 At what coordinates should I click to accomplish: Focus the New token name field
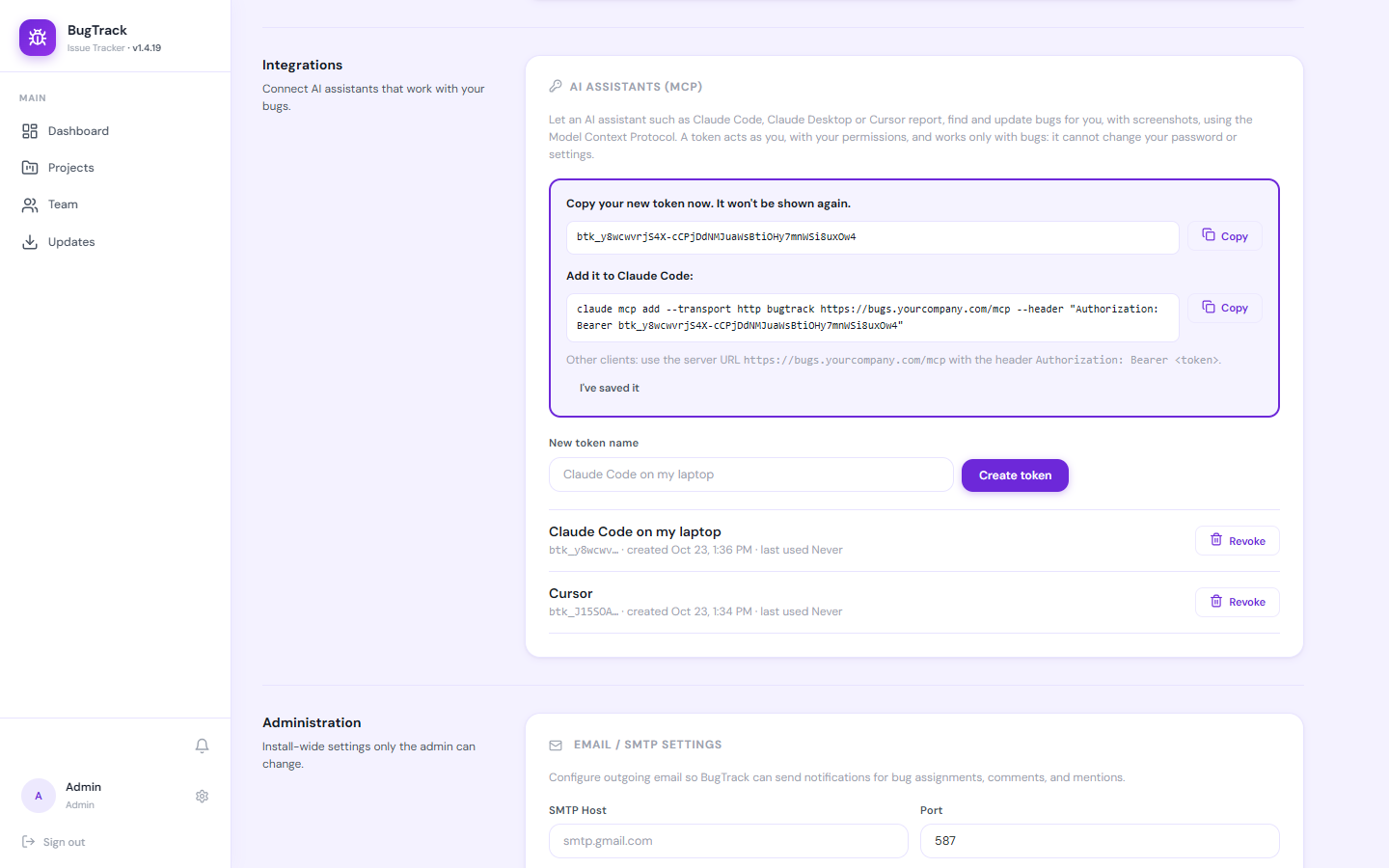(750, 475)
